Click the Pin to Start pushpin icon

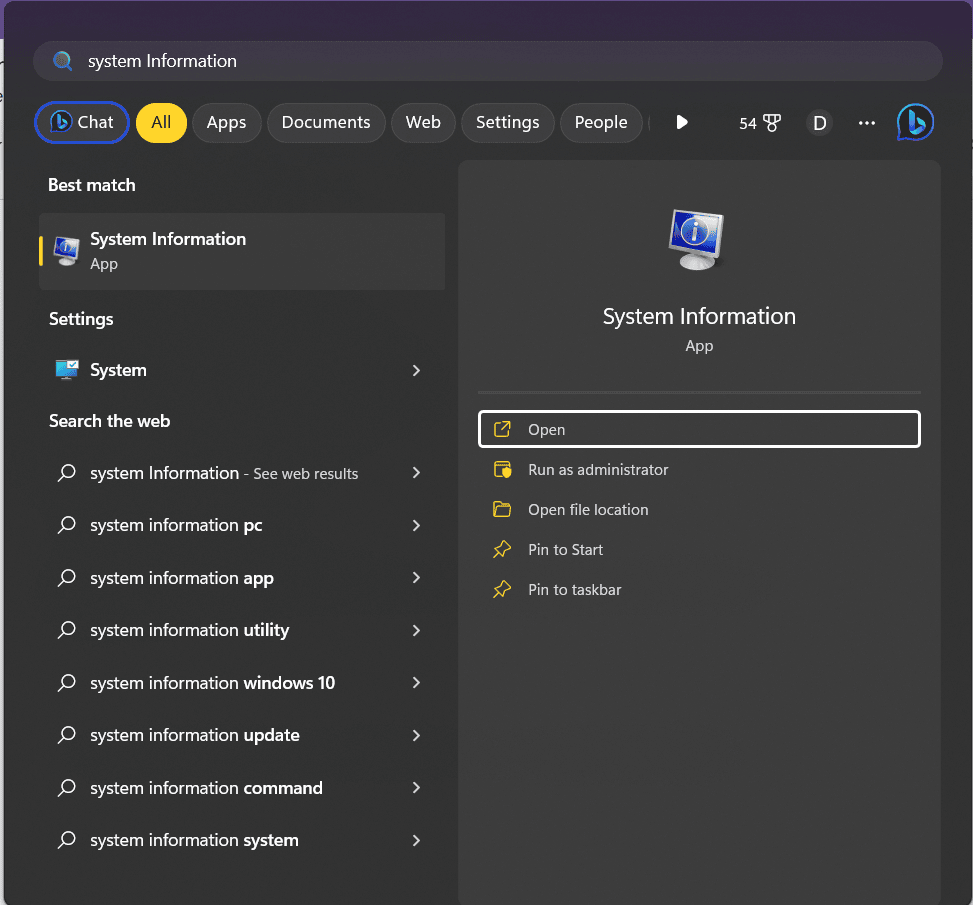pos(501,549)
